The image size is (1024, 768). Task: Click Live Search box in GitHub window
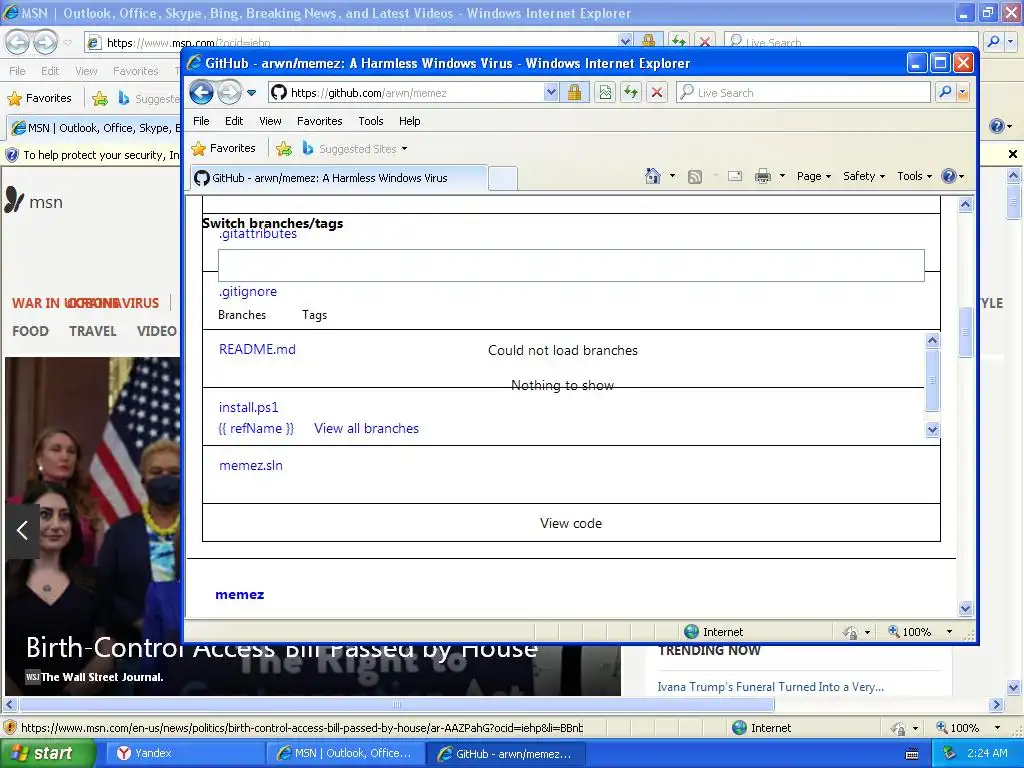point(803,93)
